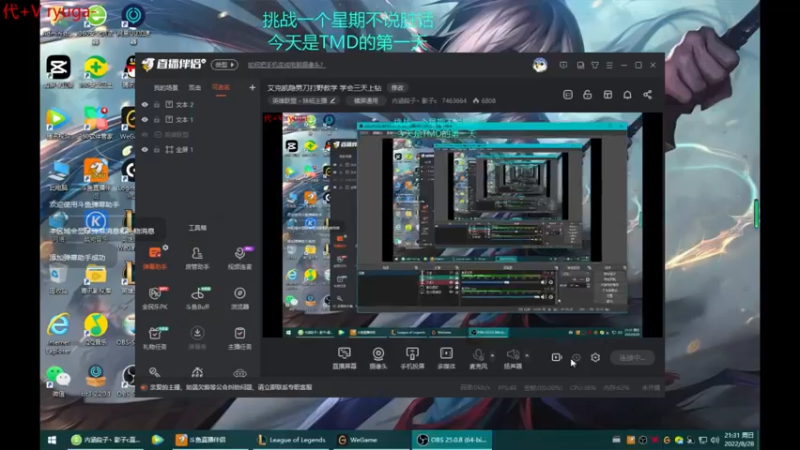Click the live preview canvas
This screenshot has height=450, width=800.
point(463,225)
